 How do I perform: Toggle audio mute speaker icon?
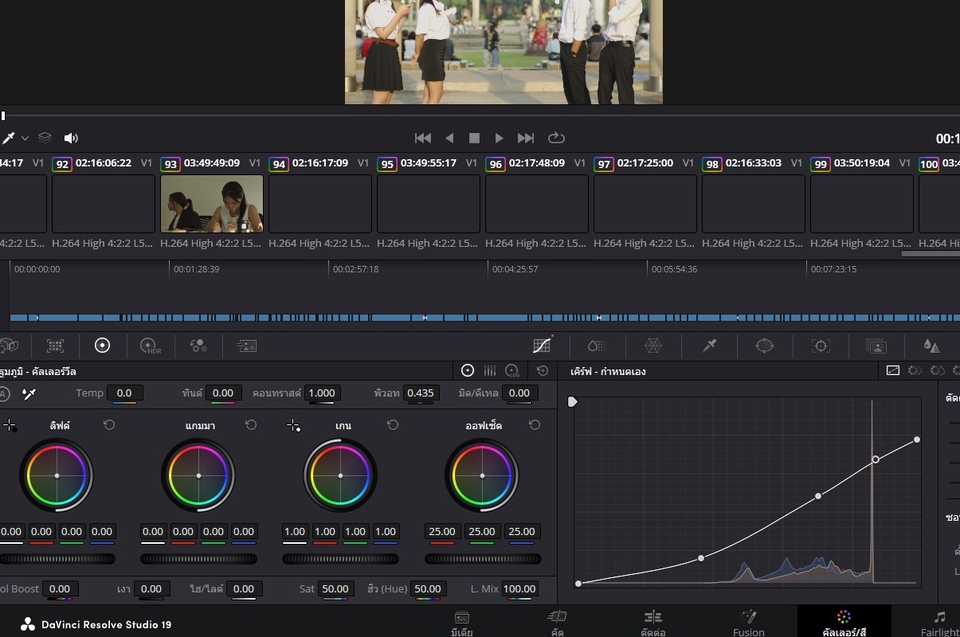tap(71, 138)
